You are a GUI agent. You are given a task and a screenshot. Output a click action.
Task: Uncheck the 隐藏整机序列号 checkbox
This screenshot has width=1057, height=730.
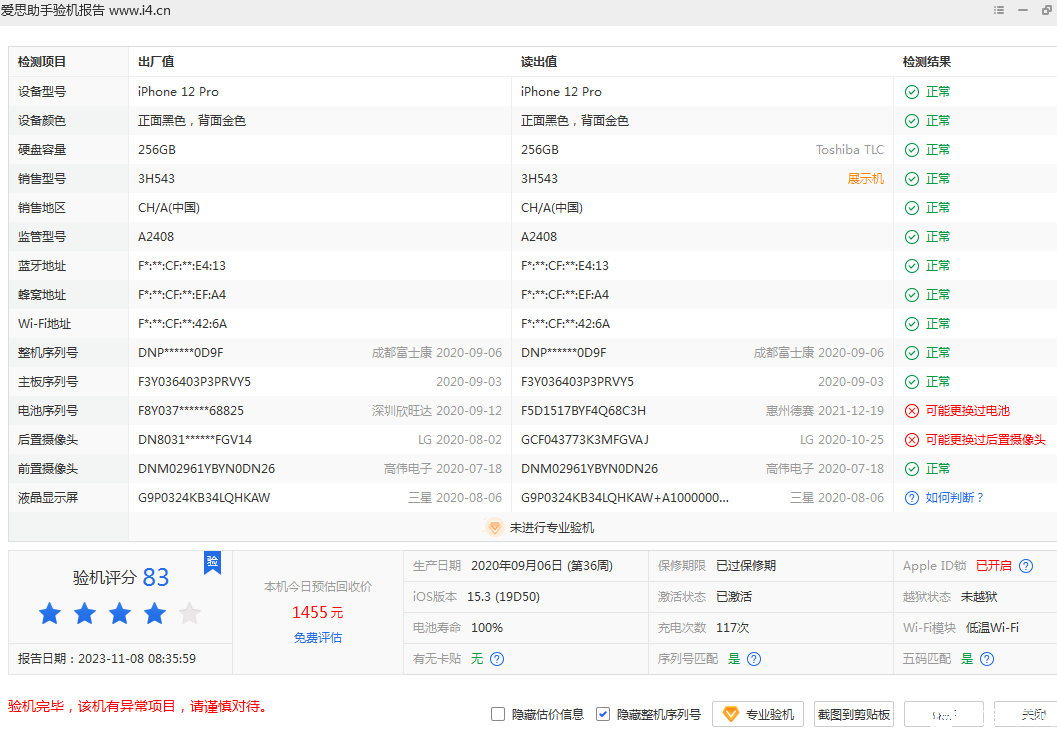[x=603, y=714]
